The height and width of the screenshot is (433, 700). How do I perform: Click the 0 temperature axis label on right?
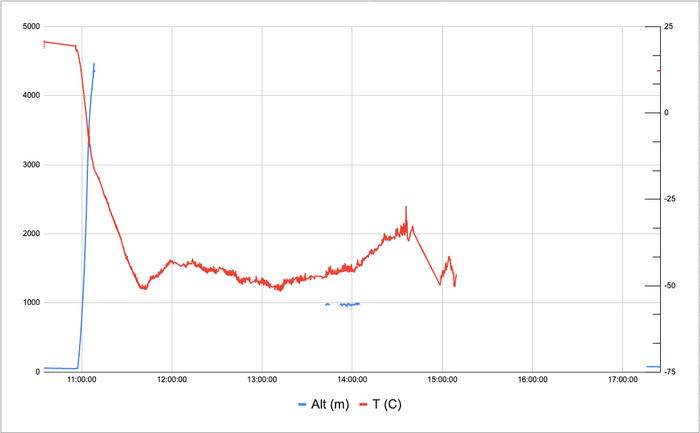667,113
